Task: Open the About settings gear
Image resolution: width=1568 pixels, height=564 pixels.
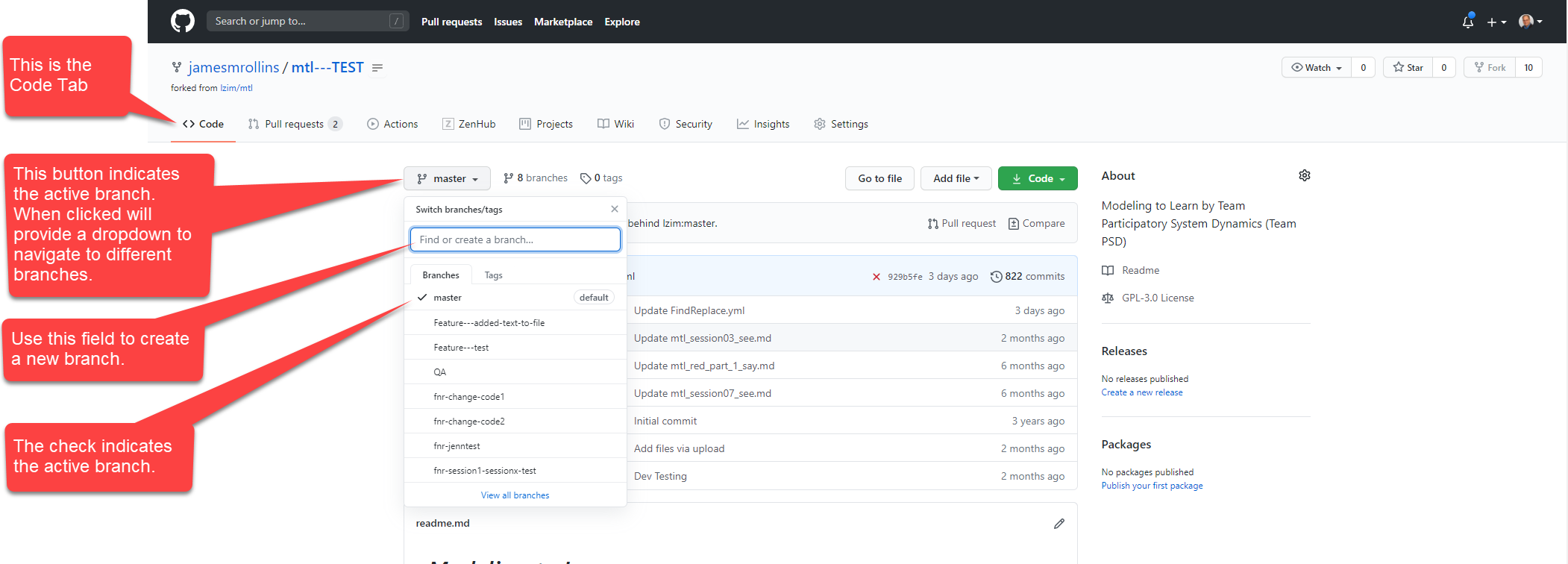Action: [x=1305, y=175]
